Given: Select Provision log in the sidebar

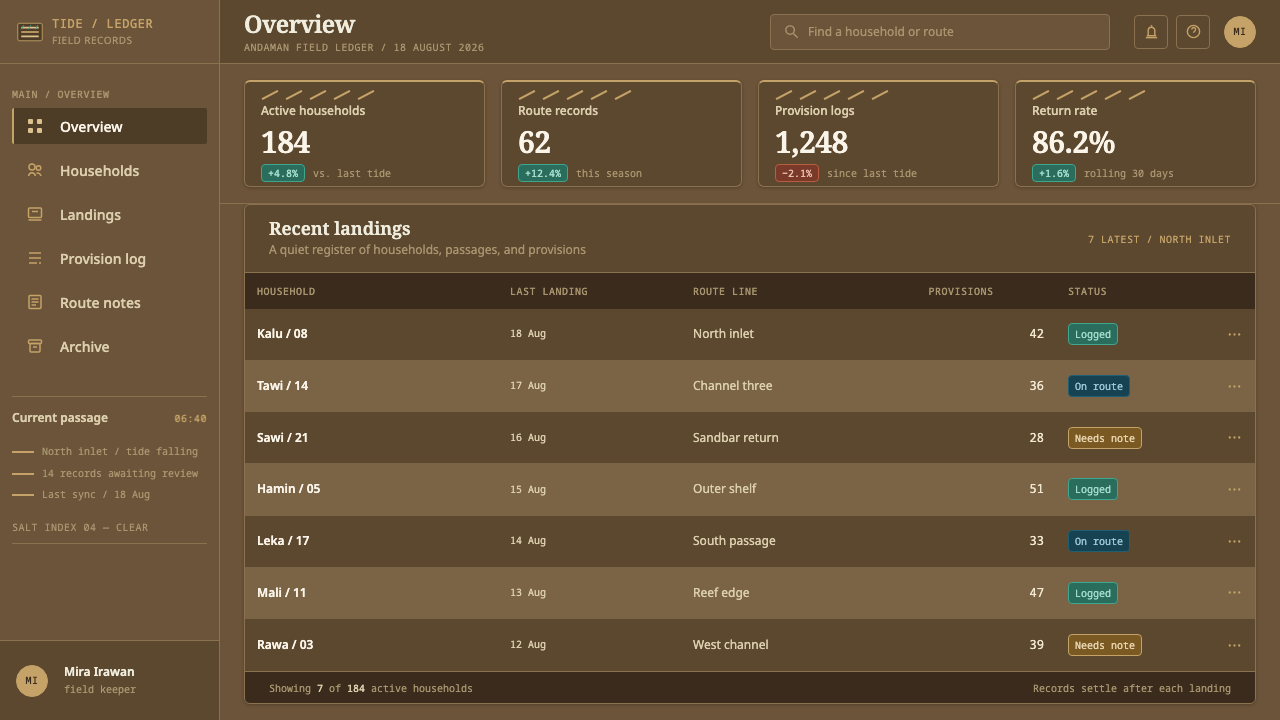Looking at the screenshot, I should click(110, 259).
